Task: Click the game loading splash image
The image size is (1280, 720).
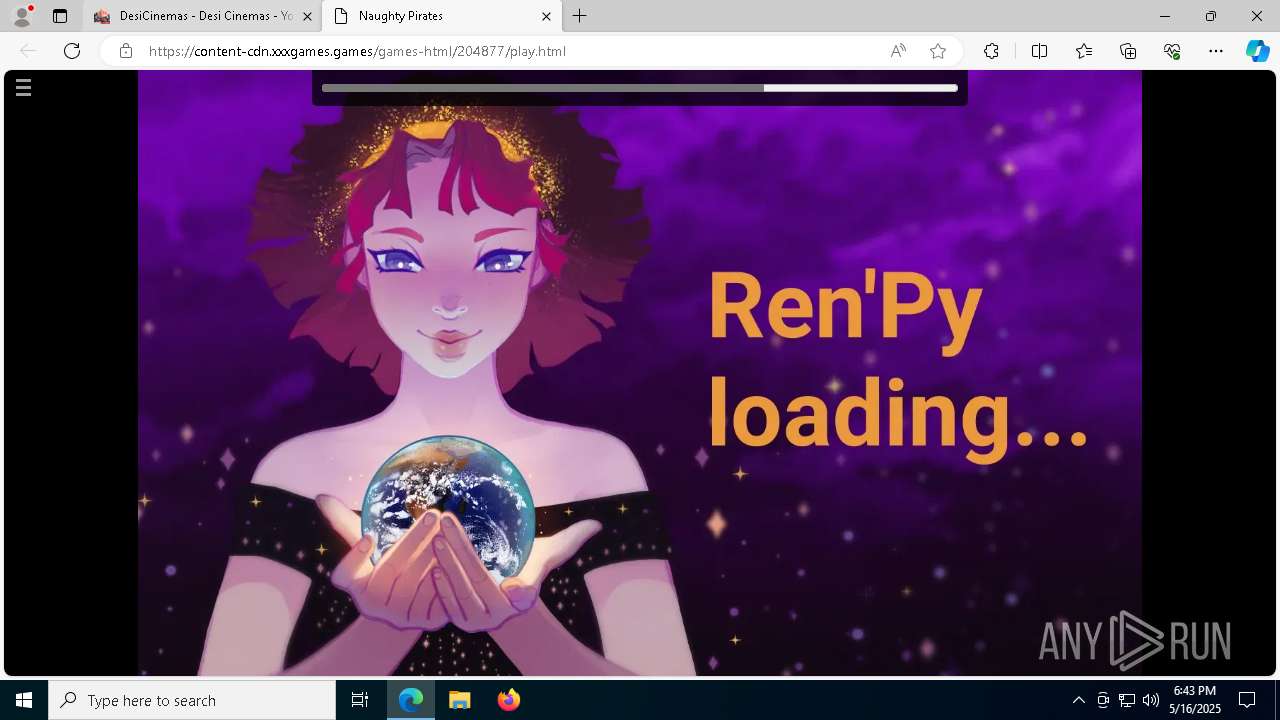Action: tap(640, 373)
